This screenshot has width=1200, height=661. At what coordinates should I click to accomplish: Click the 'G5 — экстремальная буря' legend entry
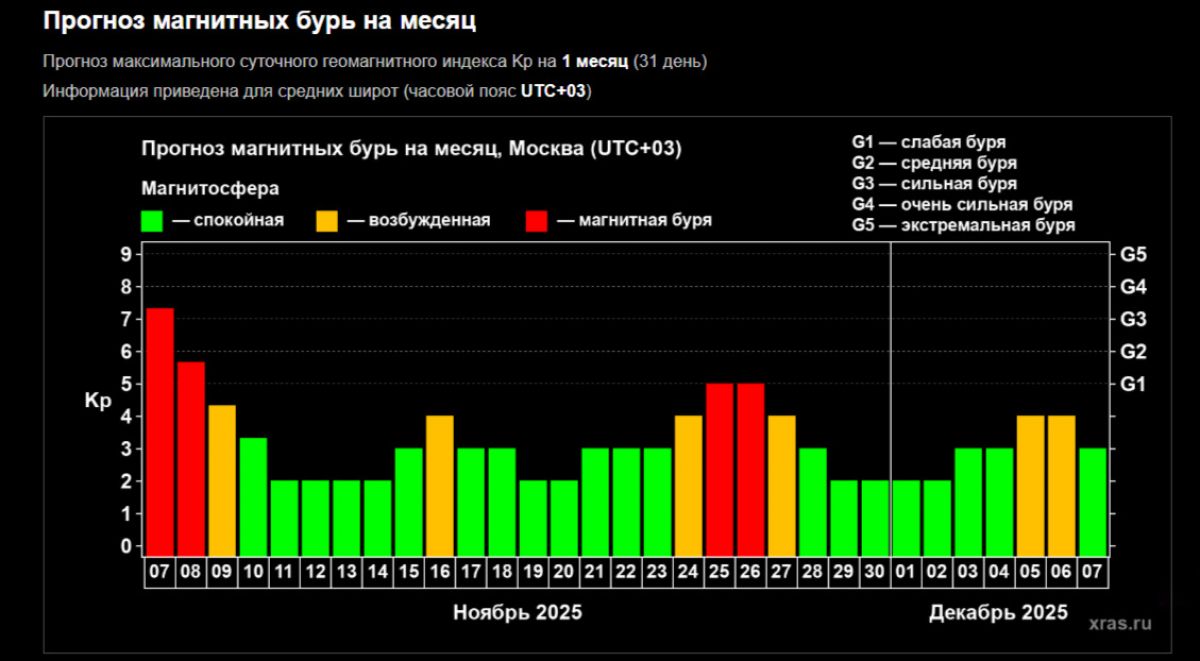click(x=963, y=226)
